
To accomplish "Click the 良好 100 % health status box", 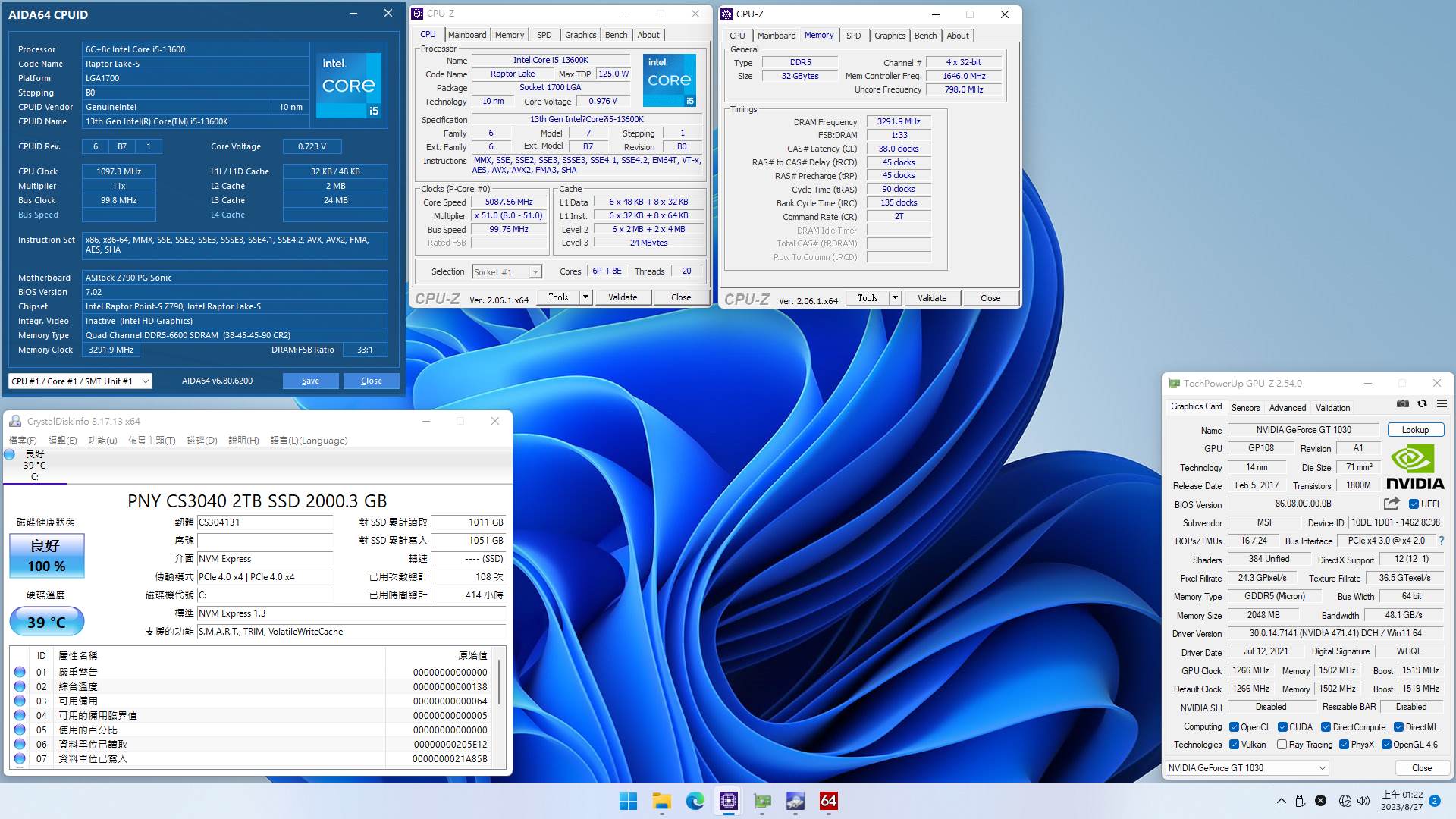I will pyautogui.click(x=46, y=555).
